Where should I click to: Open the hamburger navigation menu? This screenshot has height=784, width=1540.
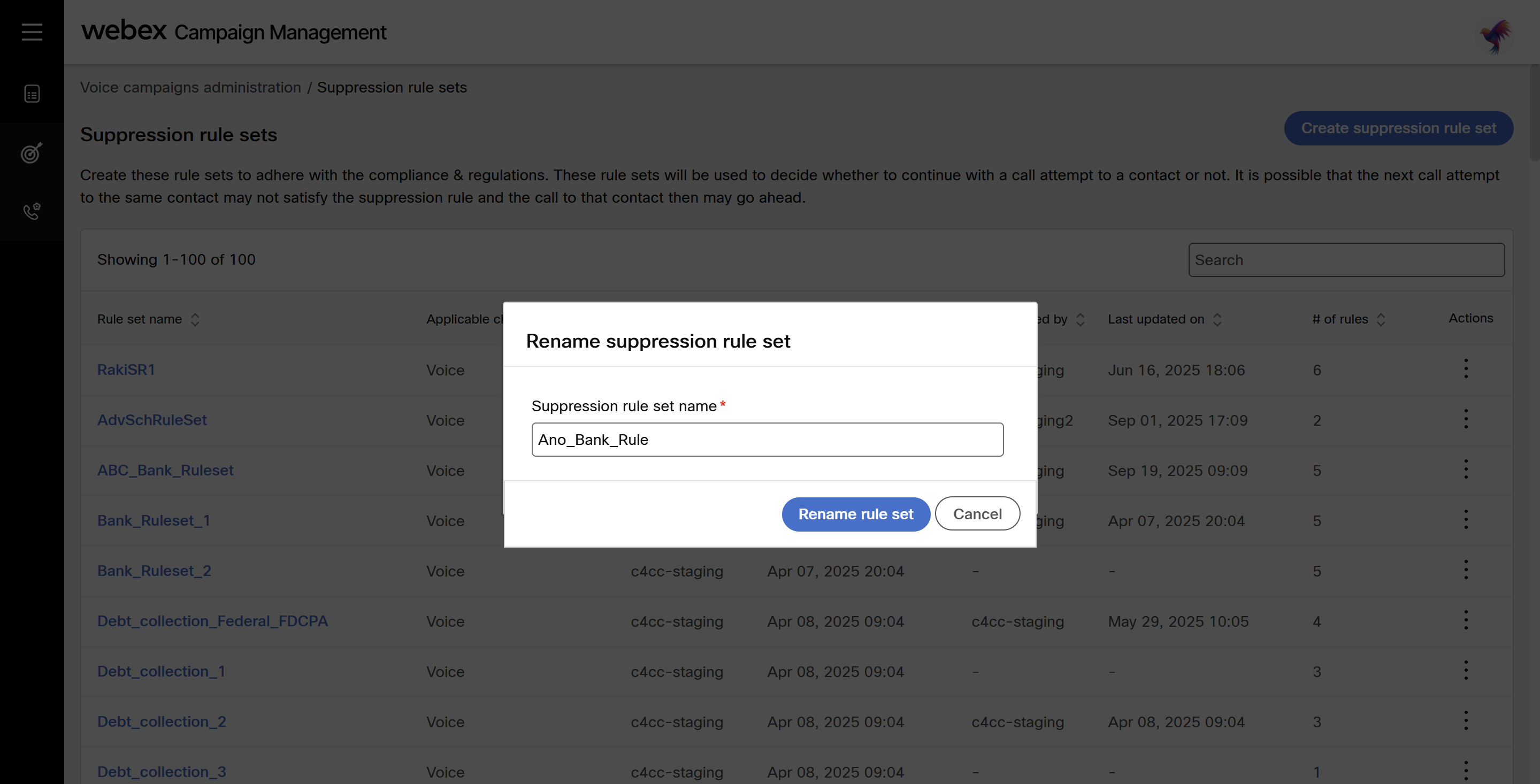pyautogui.click(x=32, y=32)
